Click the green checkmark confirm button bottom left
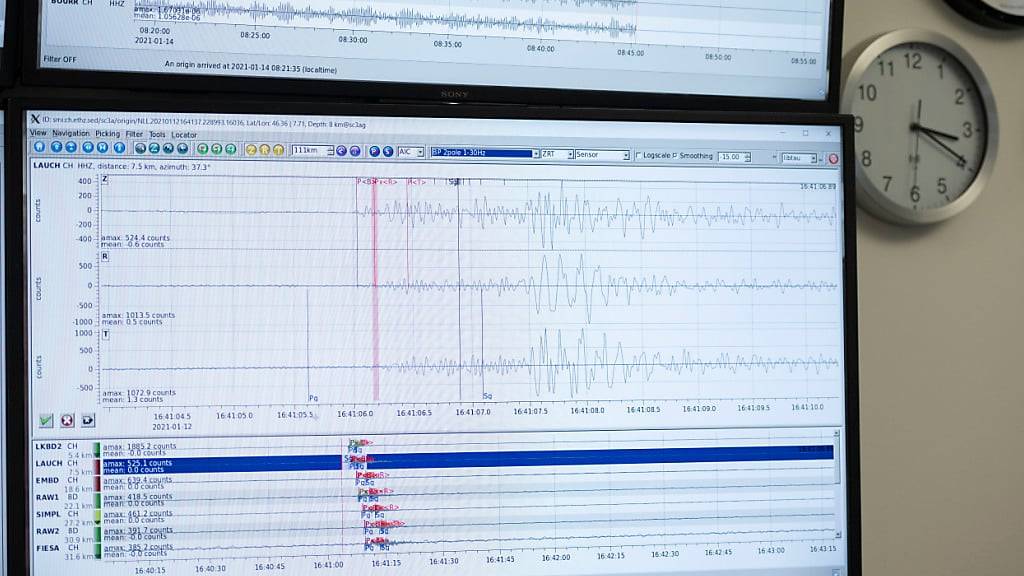Image resolution: width=1024 pixels, height=576 pixels. pos(44,419)
